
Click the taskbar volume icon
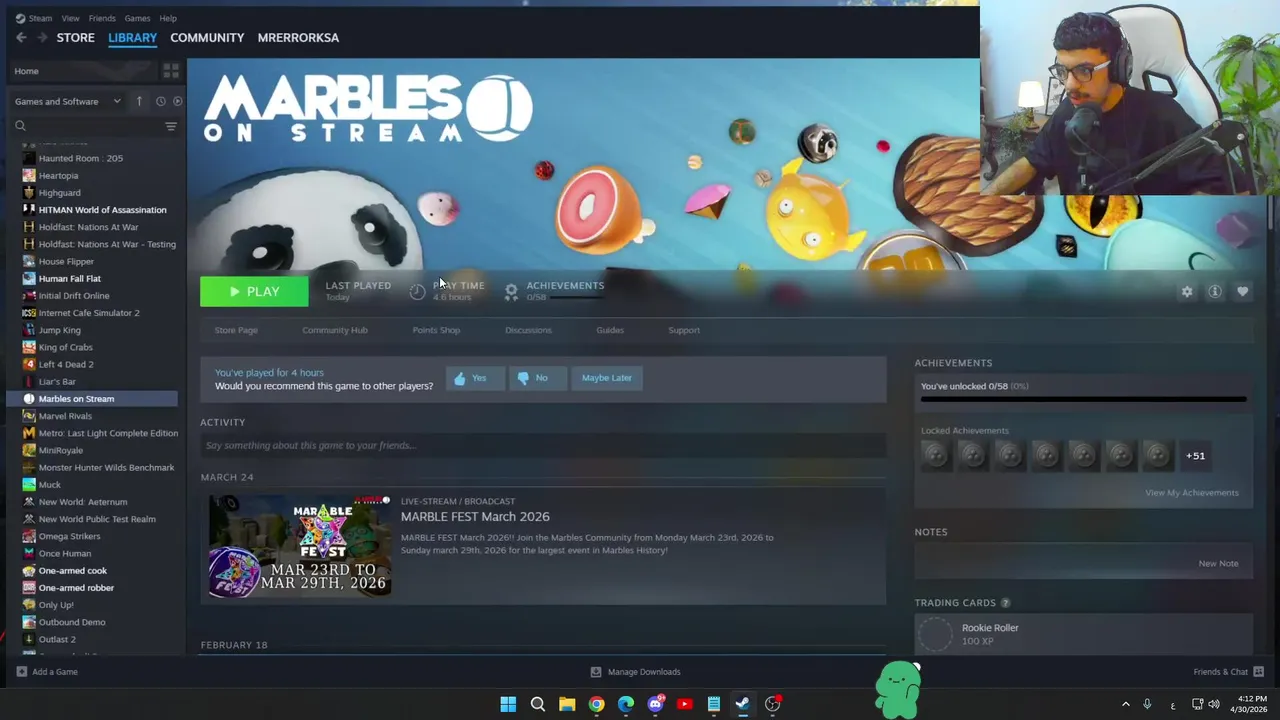coord(1215,705)
